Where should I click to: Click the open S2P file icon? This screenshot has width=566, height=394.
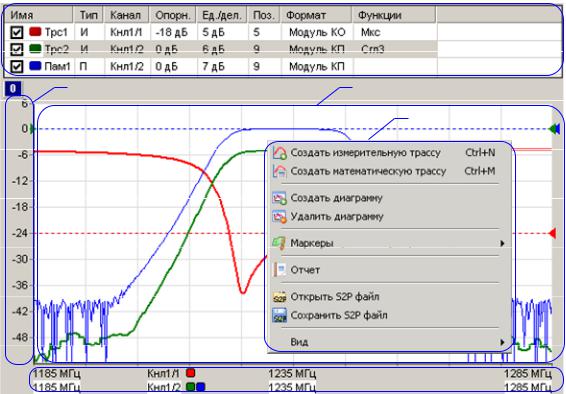click(280, 297)
